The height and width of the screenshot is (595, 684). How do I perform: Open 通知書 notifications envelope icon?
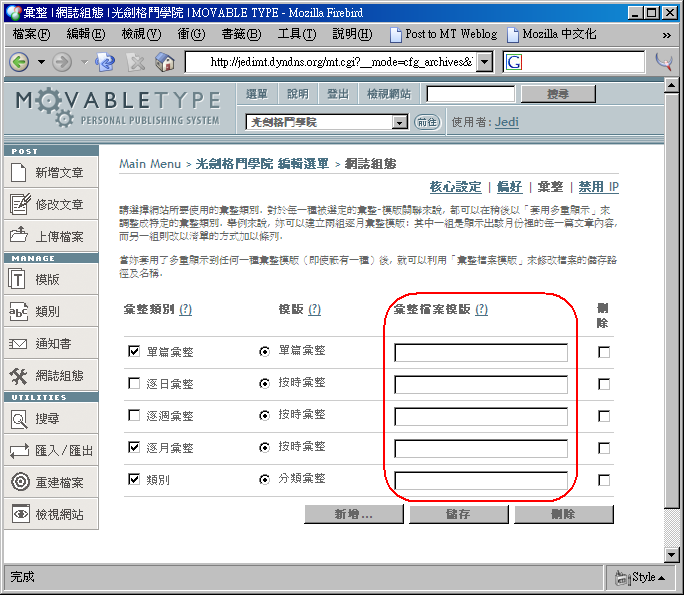(18, 344)
